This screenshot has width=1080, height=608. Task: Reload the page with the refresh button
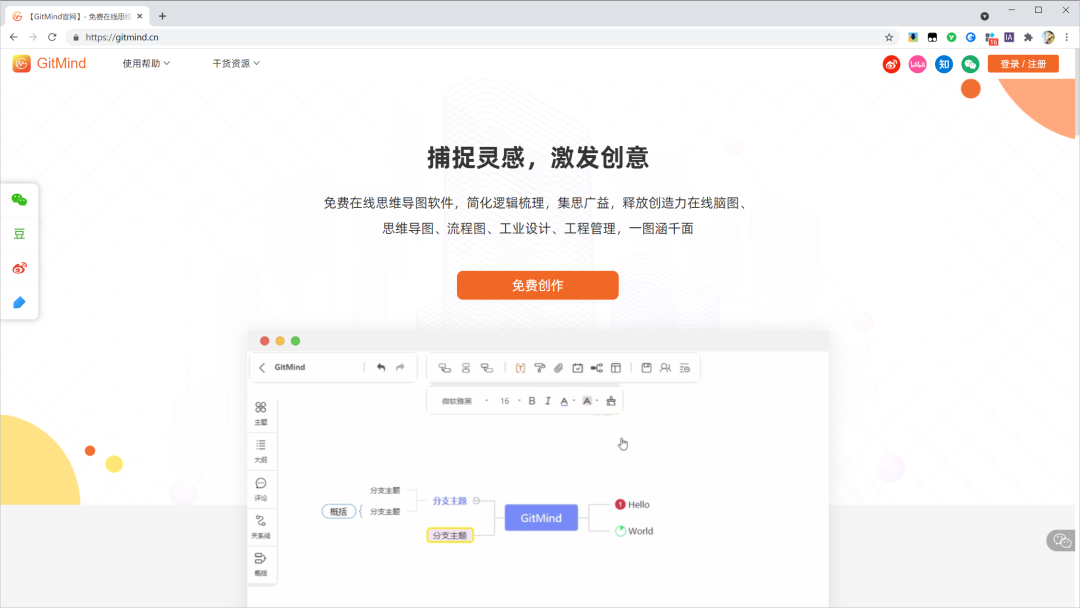(x=52, y=37)
